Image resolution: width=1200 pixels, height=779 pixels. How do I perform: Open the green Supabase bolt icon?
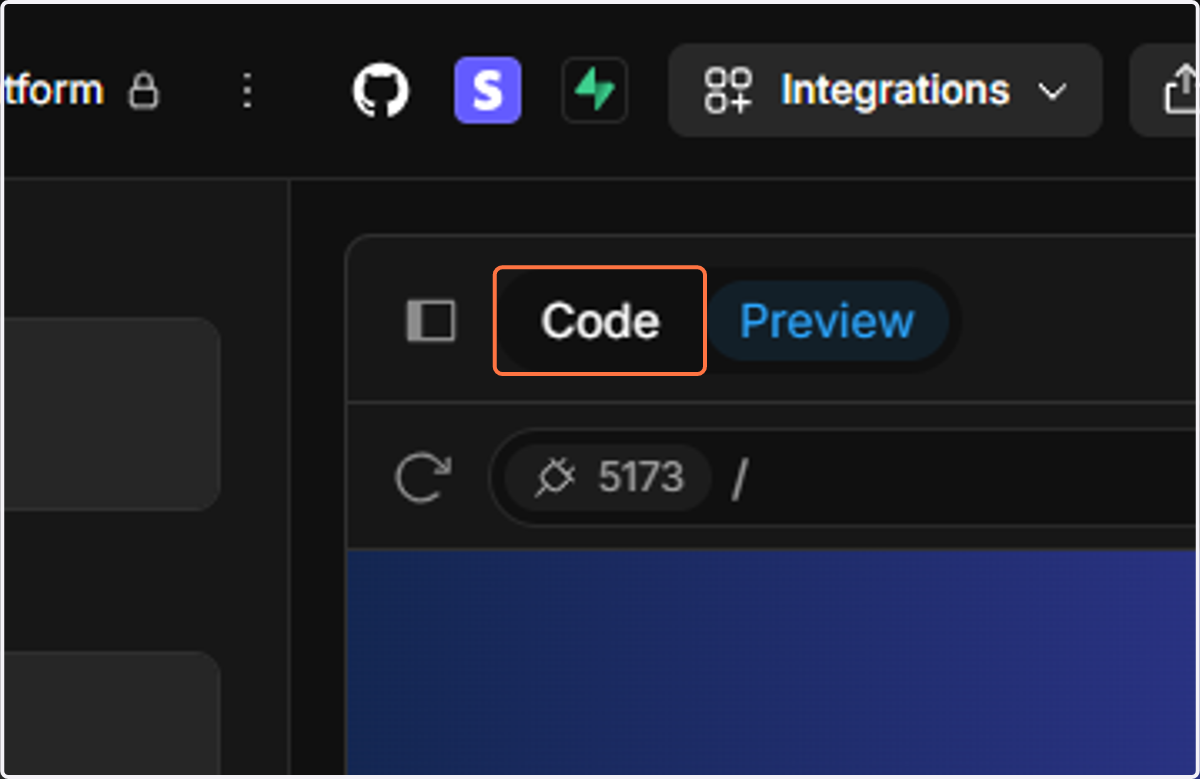point(595,91)
